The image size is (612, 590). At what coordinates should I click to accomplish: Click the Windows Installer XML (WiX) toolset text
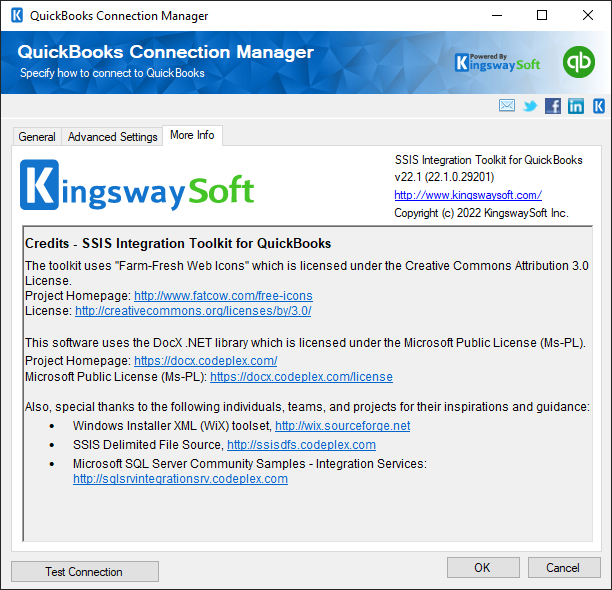[x=172, y=425]
